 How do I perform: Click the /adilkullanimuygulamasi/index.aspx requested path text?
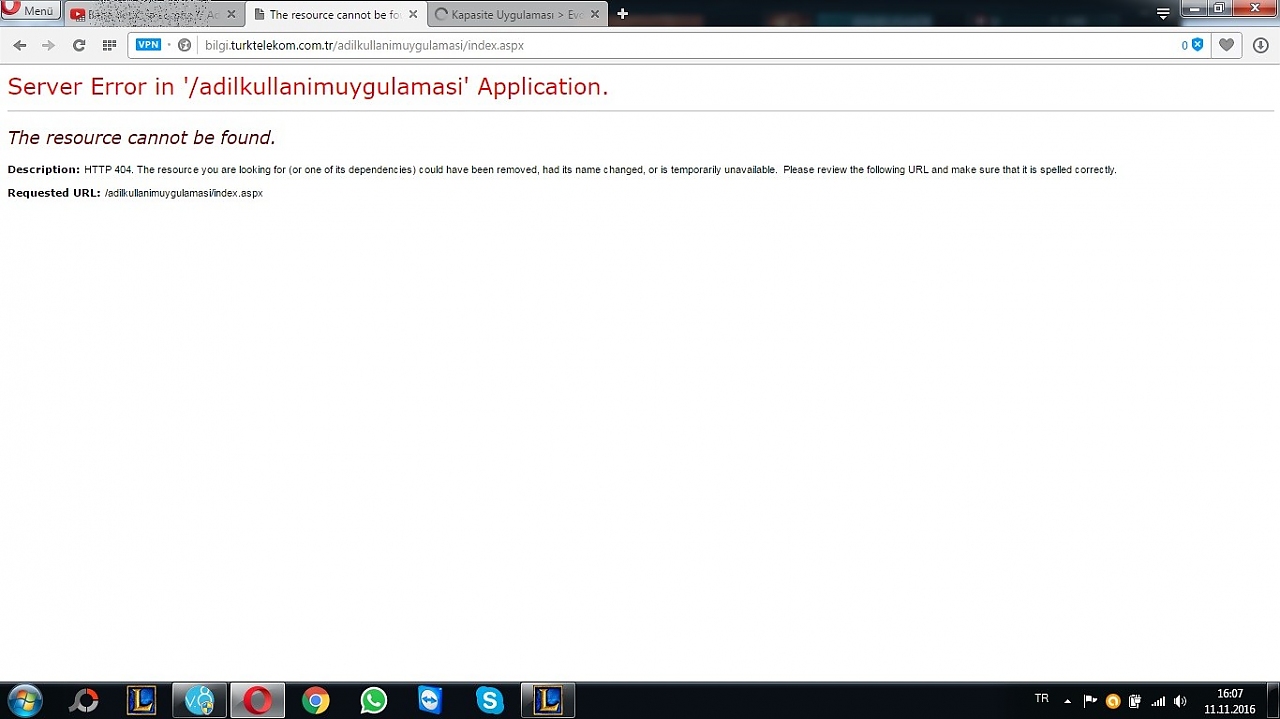(x=184, y=193)
